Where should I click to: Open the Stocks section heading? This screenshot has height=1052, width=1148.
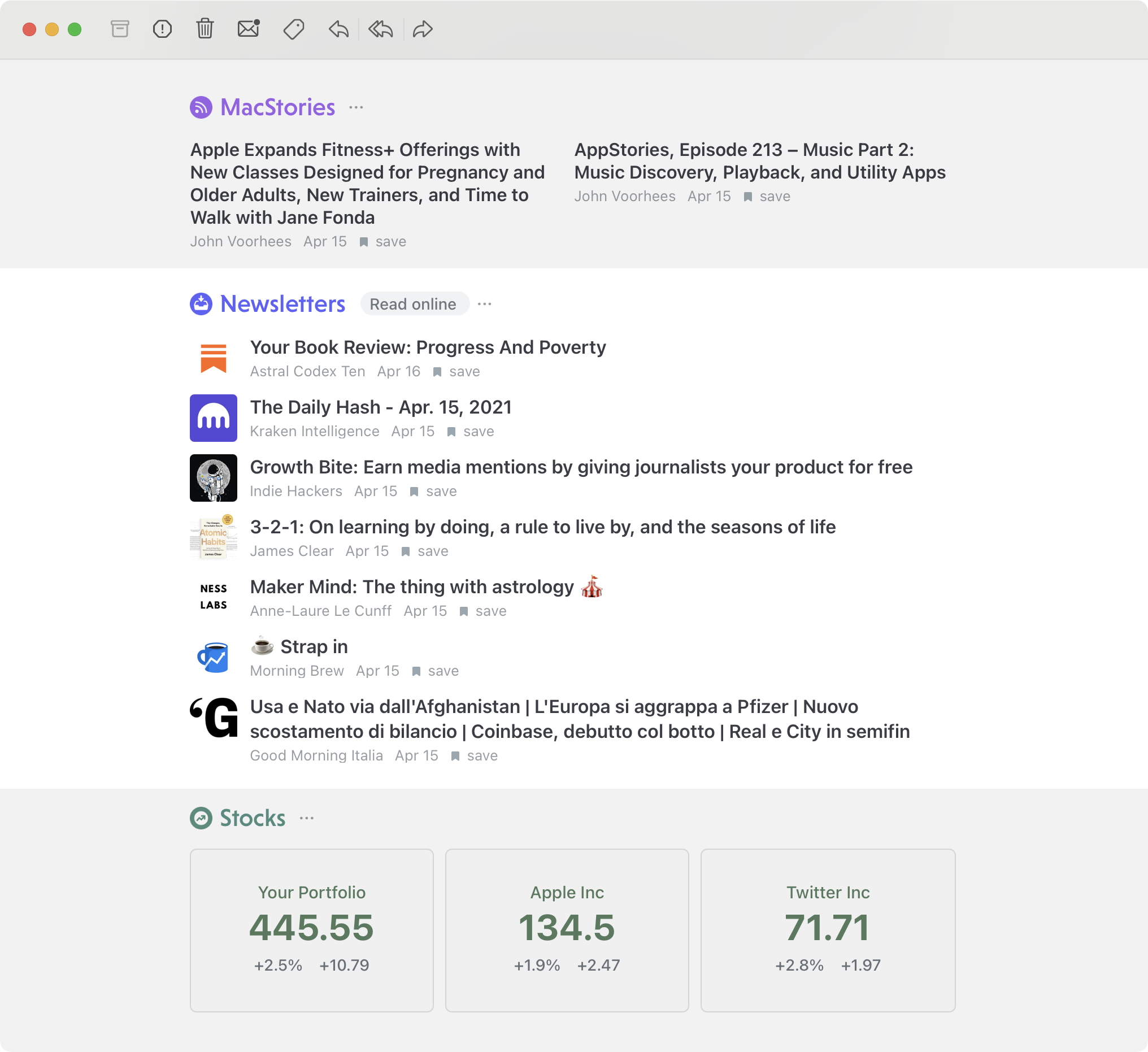point(253,818)
